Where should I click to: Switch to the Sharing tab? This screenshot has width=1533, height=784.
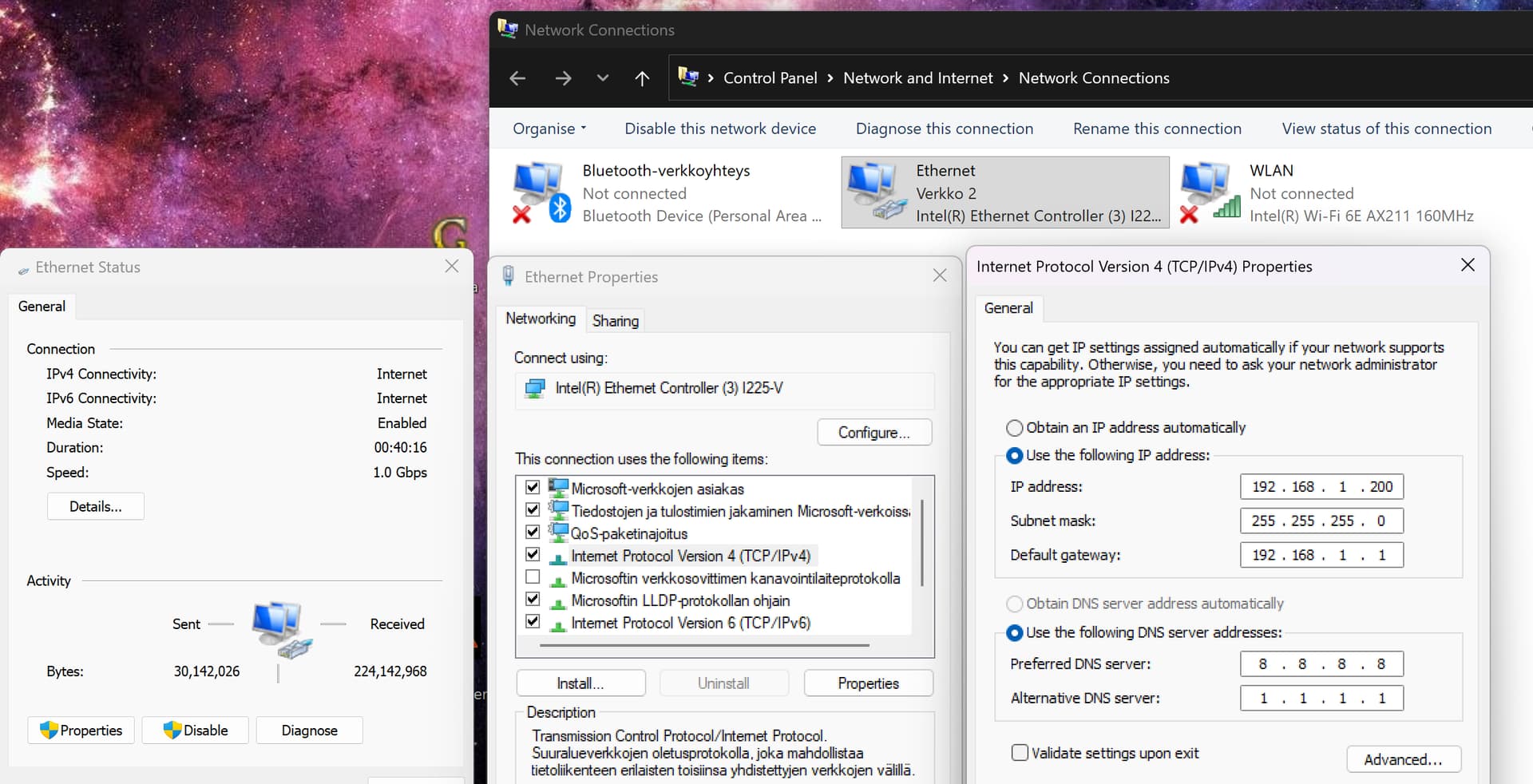click(x=615, y=321)
